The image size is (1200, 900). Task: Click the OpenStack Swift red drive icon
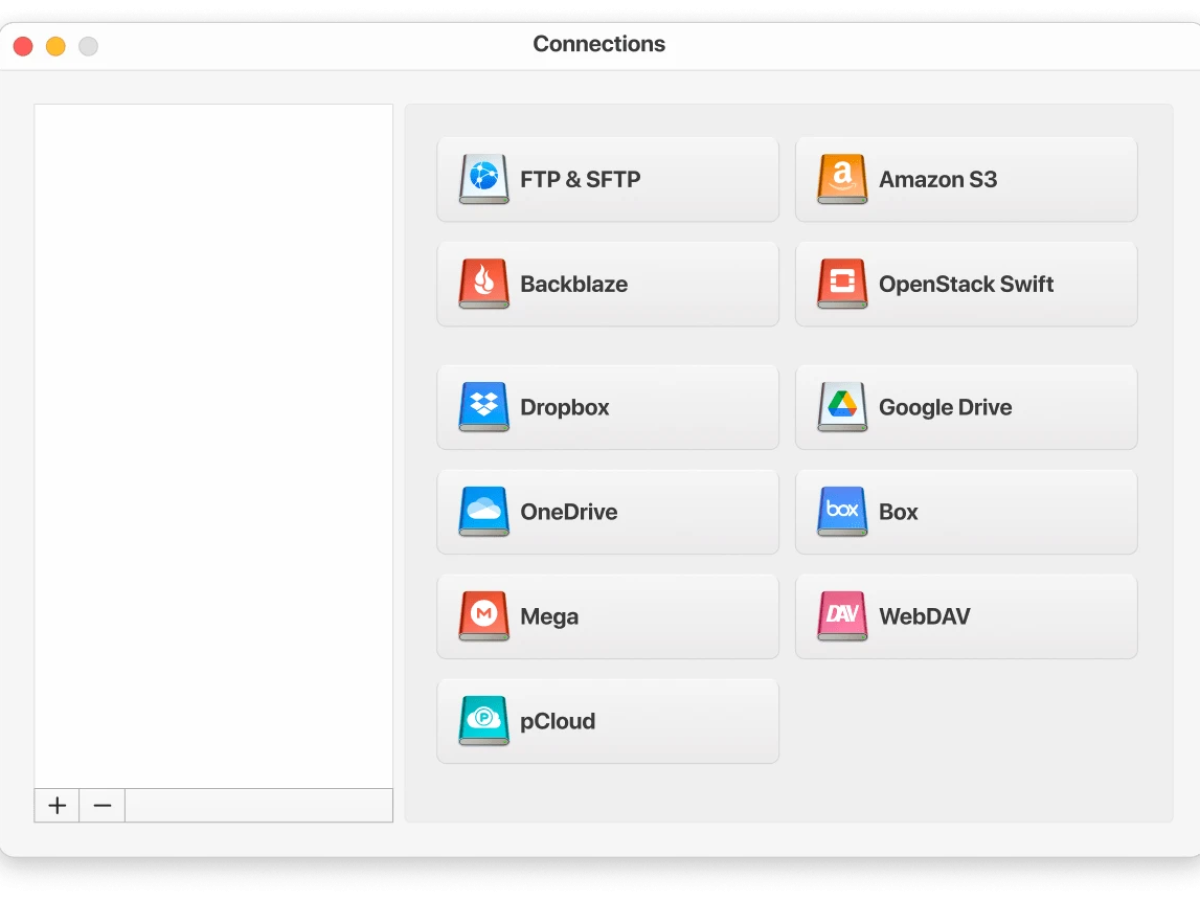tap(842, 284)
